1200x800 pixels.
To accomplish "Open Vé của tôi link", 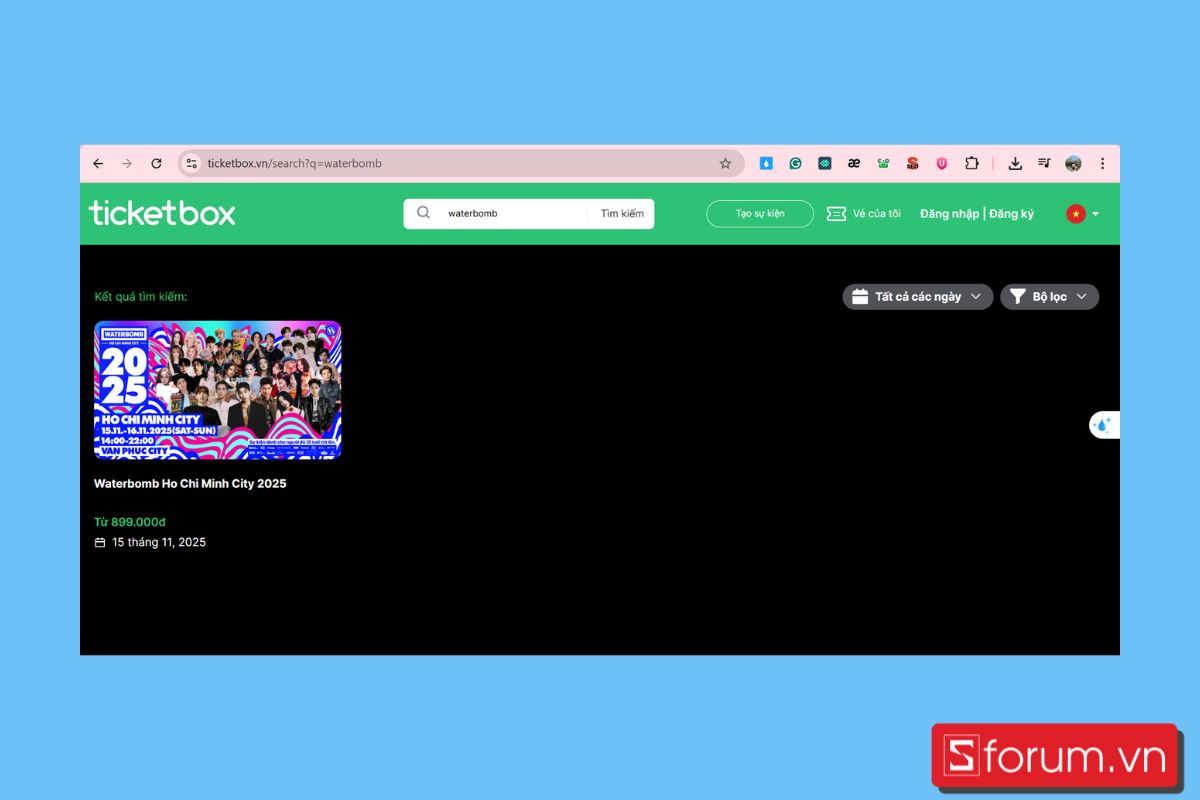I will coord(877,213).
